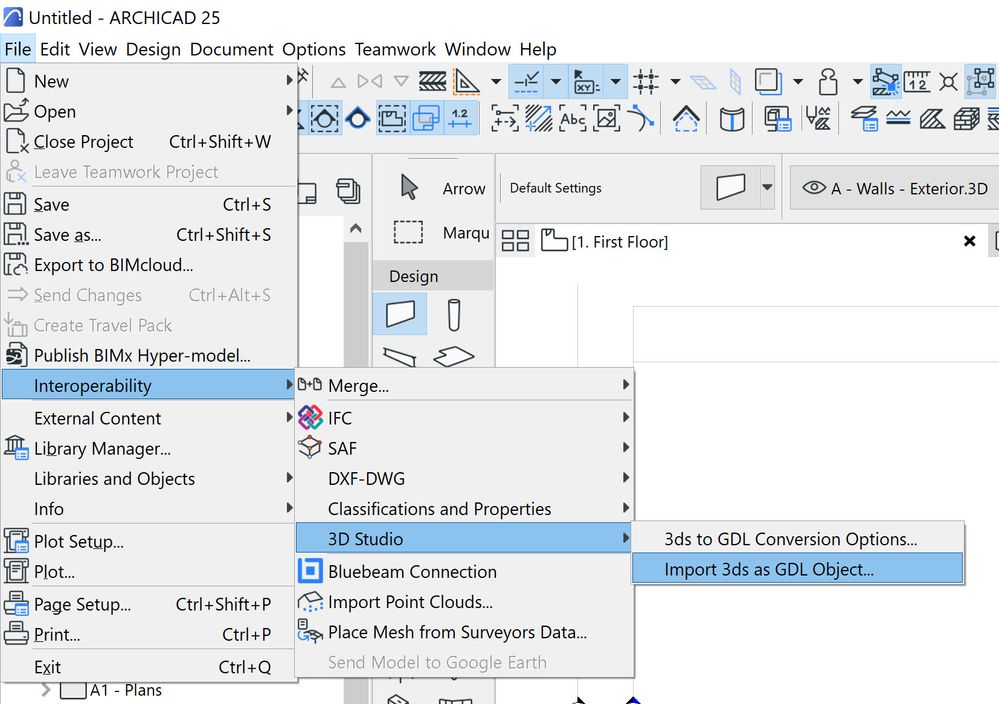Click the Design toolbox group header
The height and width of the screenshot is (704, 999).
(433, 276)
